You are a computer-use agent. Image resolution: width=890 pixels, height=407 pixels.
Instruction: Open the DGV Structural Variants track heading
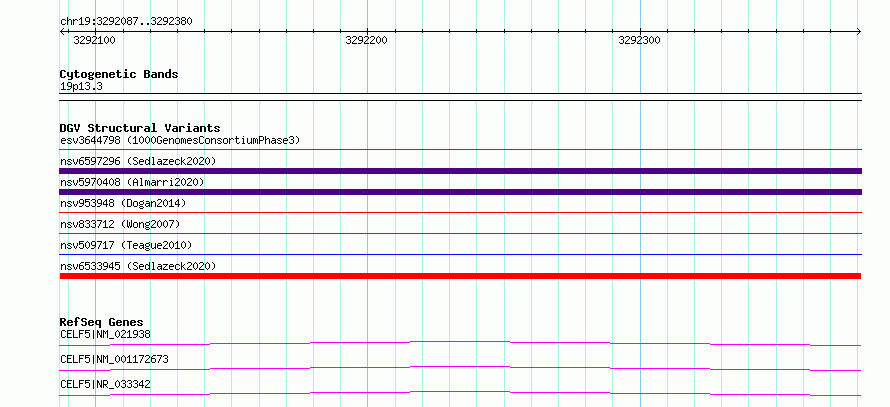click(x=140, y=128)
